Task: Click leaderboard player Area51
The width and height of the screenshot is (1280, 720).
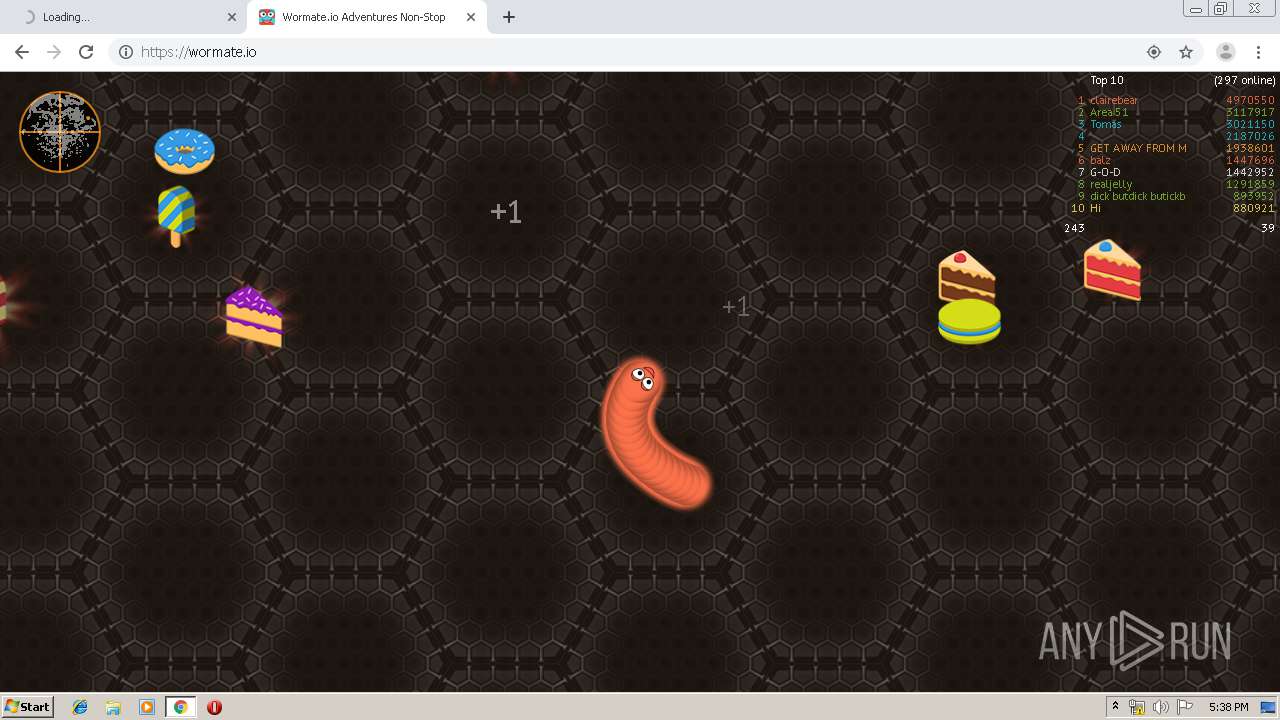Action: point(1109,112)
